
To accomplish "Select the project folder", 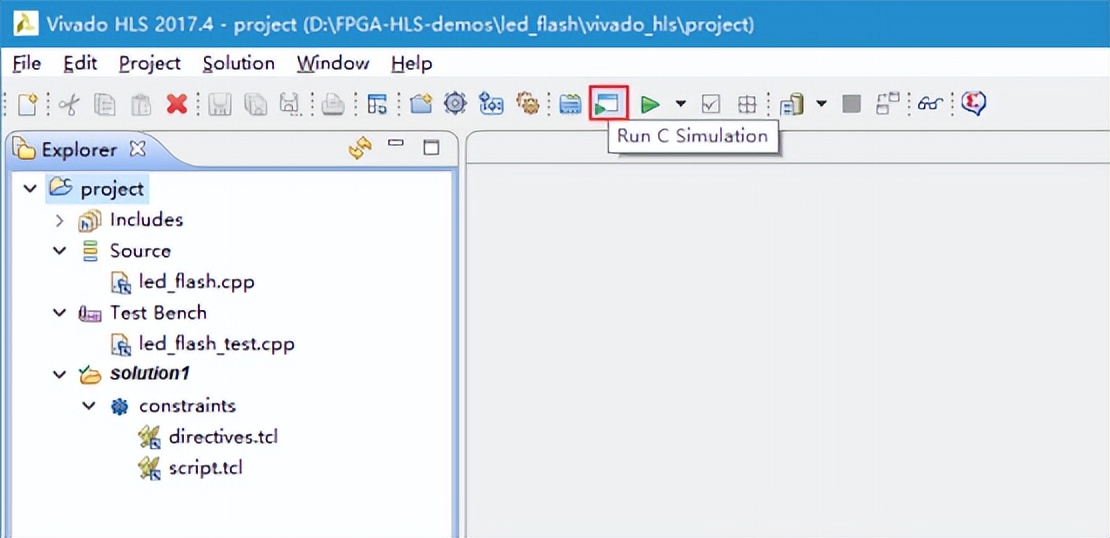I will (x=96, y=189).
